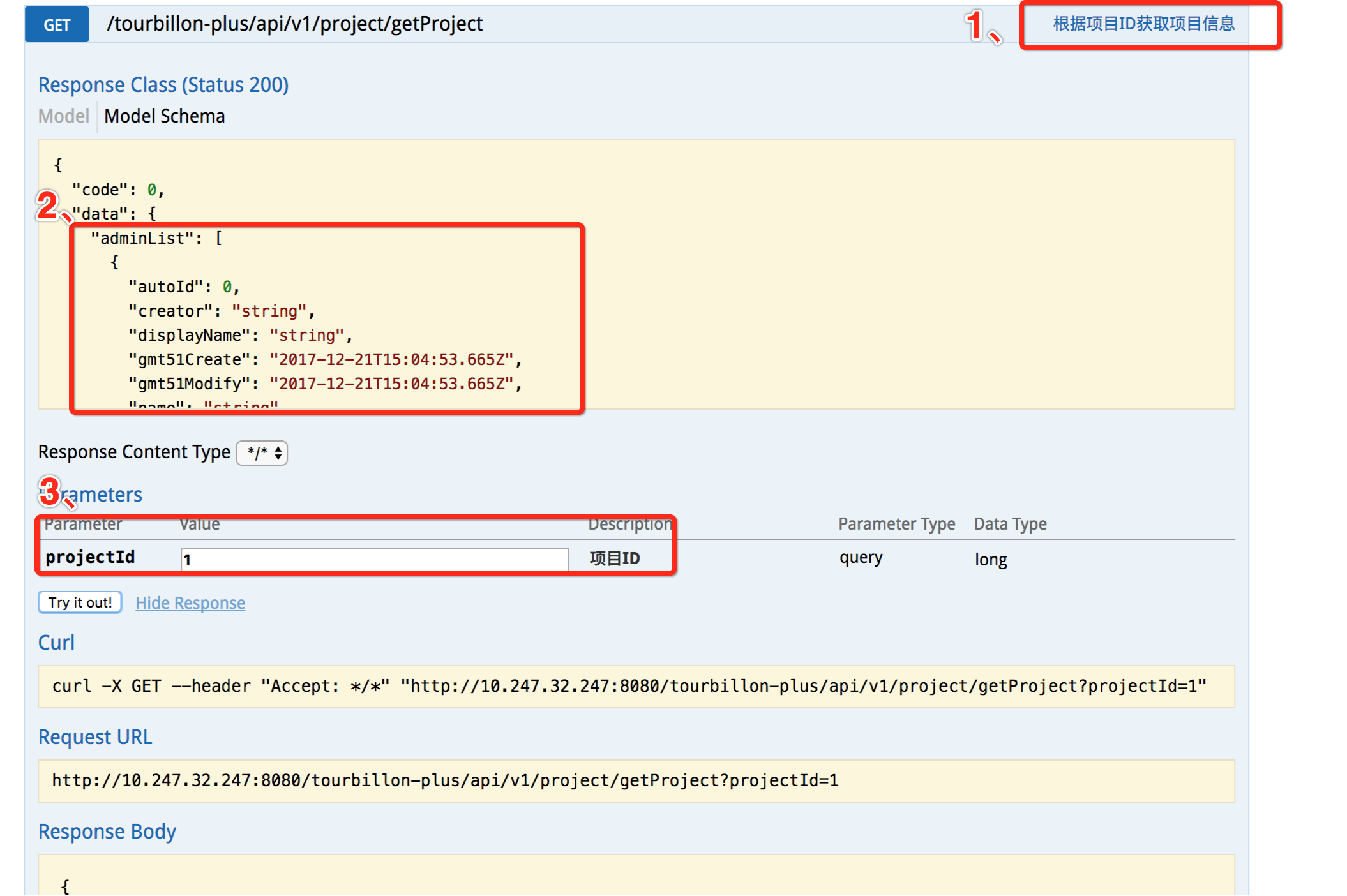Click the Chinese endpoint description at top right
The width and height of the screenshot is (1347, 896).
(x=1144, y=24)
